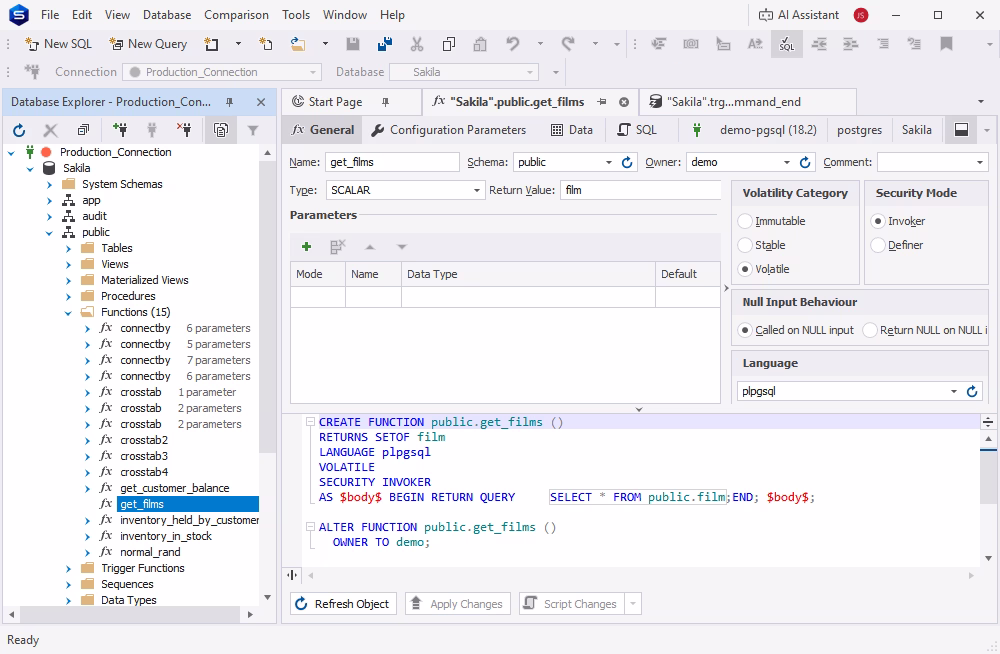
Task: Select inventory_in_stock function in tree
Action: coord(166,537)
